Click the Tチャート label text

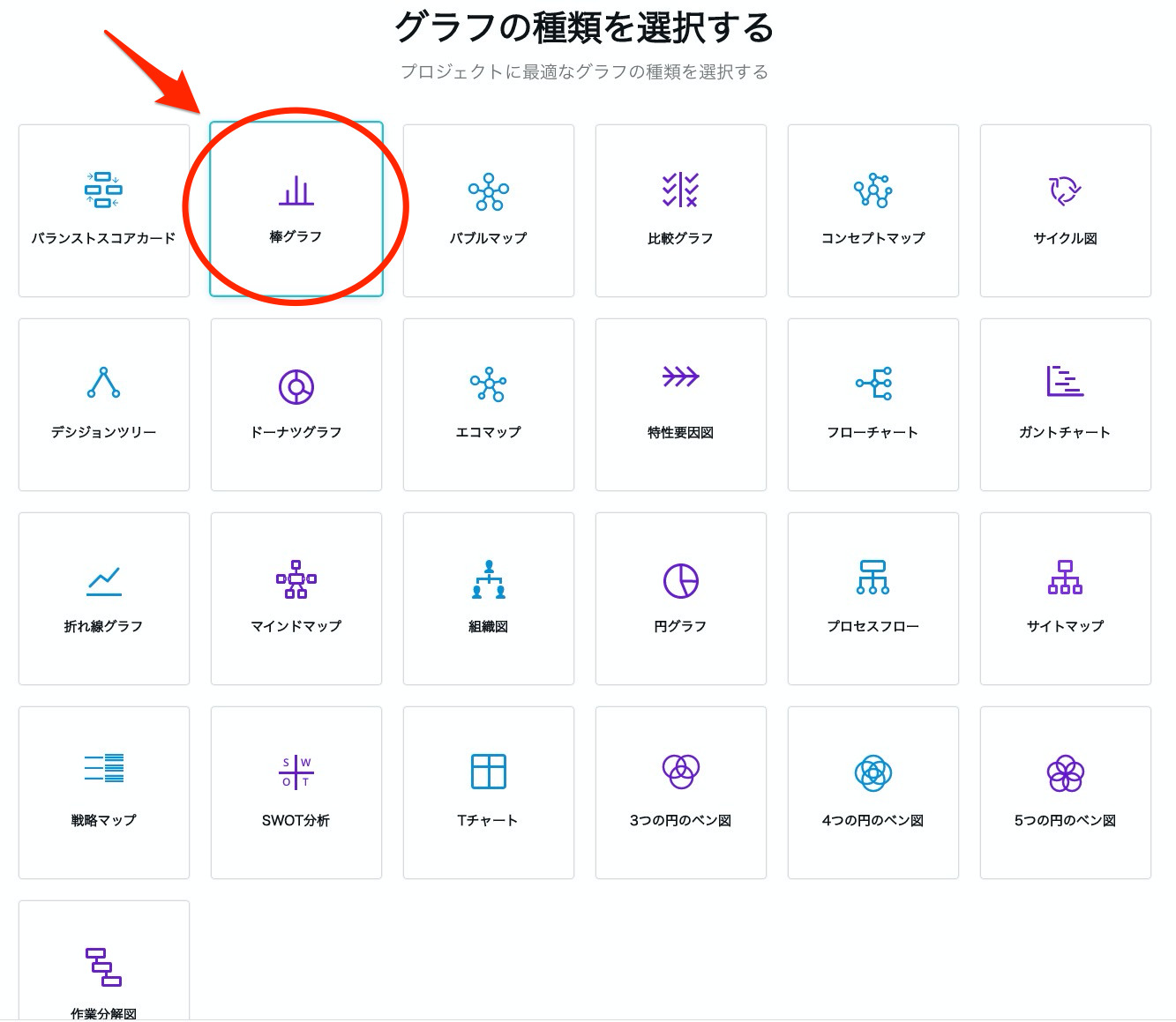pos(488,820)
